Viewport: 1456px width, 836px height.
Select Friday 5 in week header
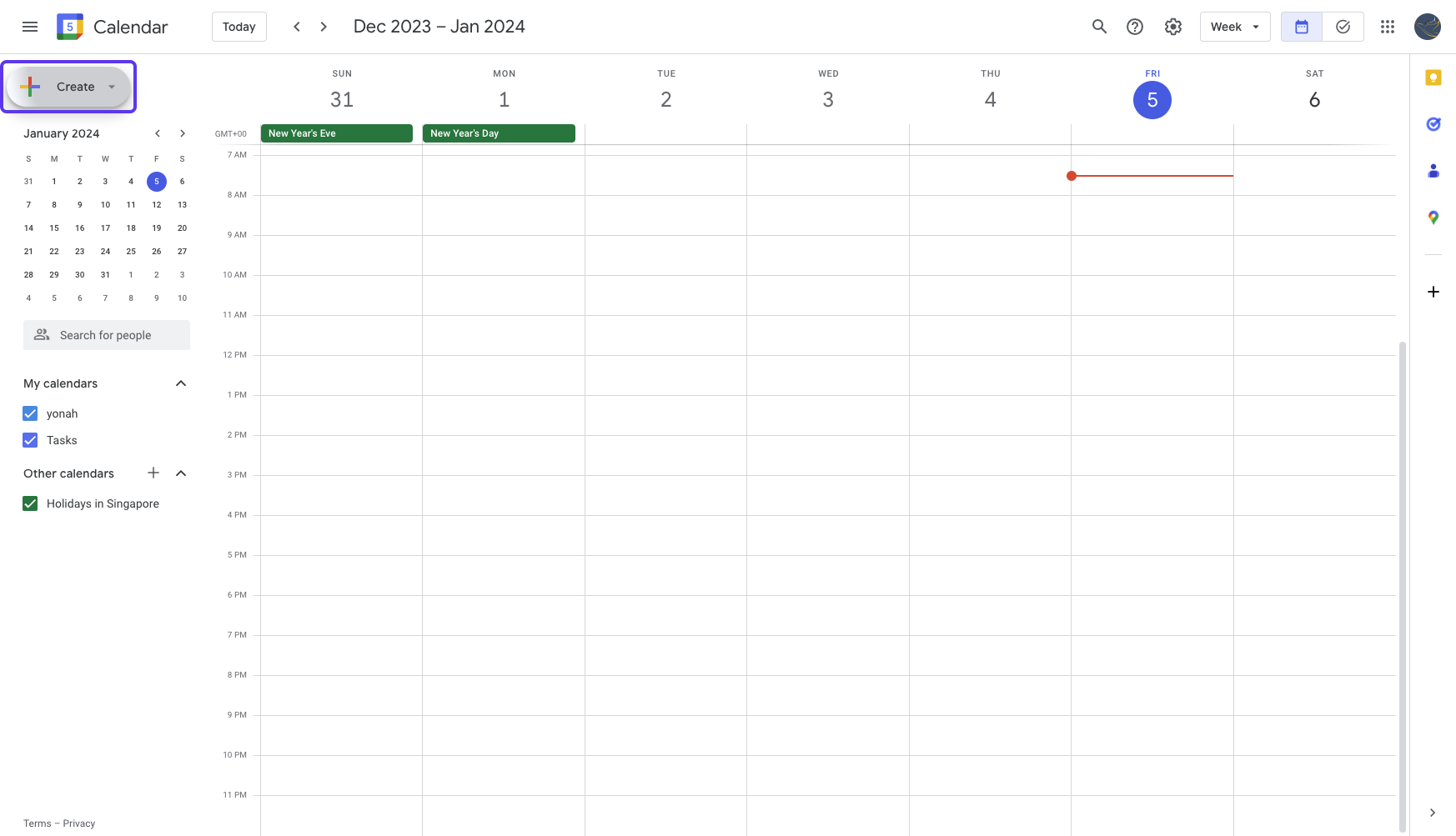(1152, 100)
